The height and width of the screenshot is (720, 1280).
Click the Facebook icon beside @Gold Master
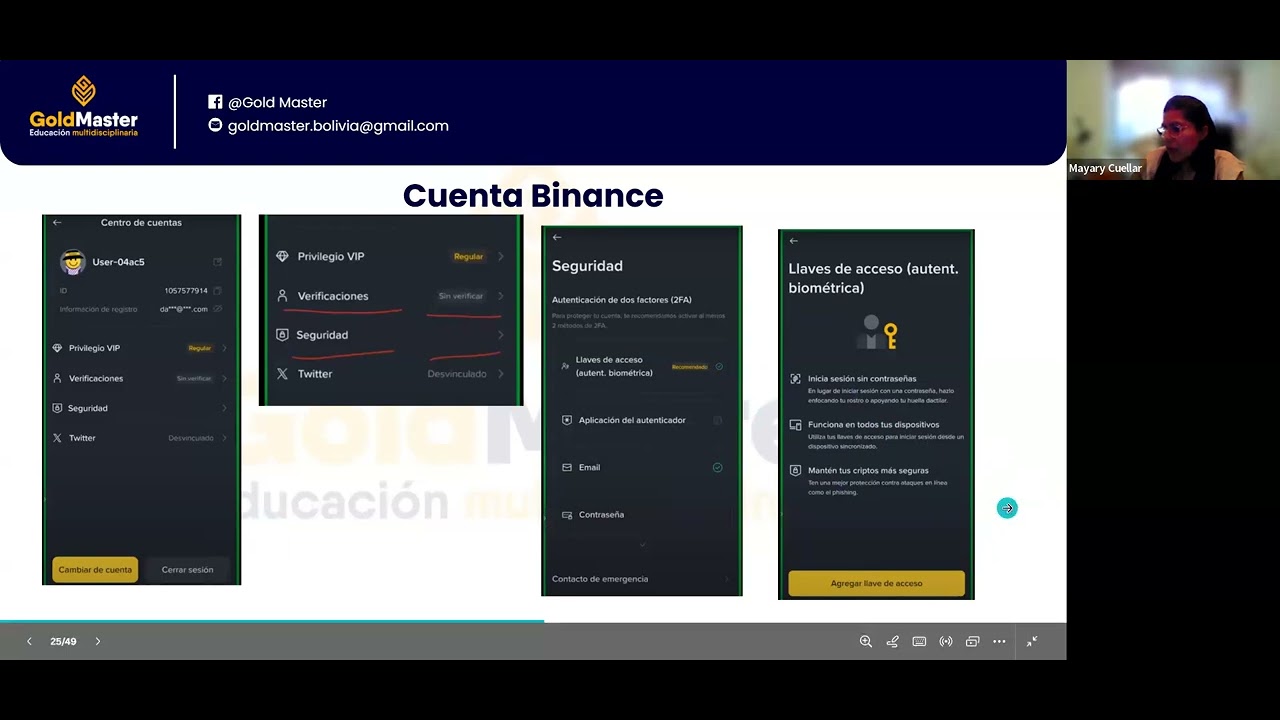[x=215, y=102]
